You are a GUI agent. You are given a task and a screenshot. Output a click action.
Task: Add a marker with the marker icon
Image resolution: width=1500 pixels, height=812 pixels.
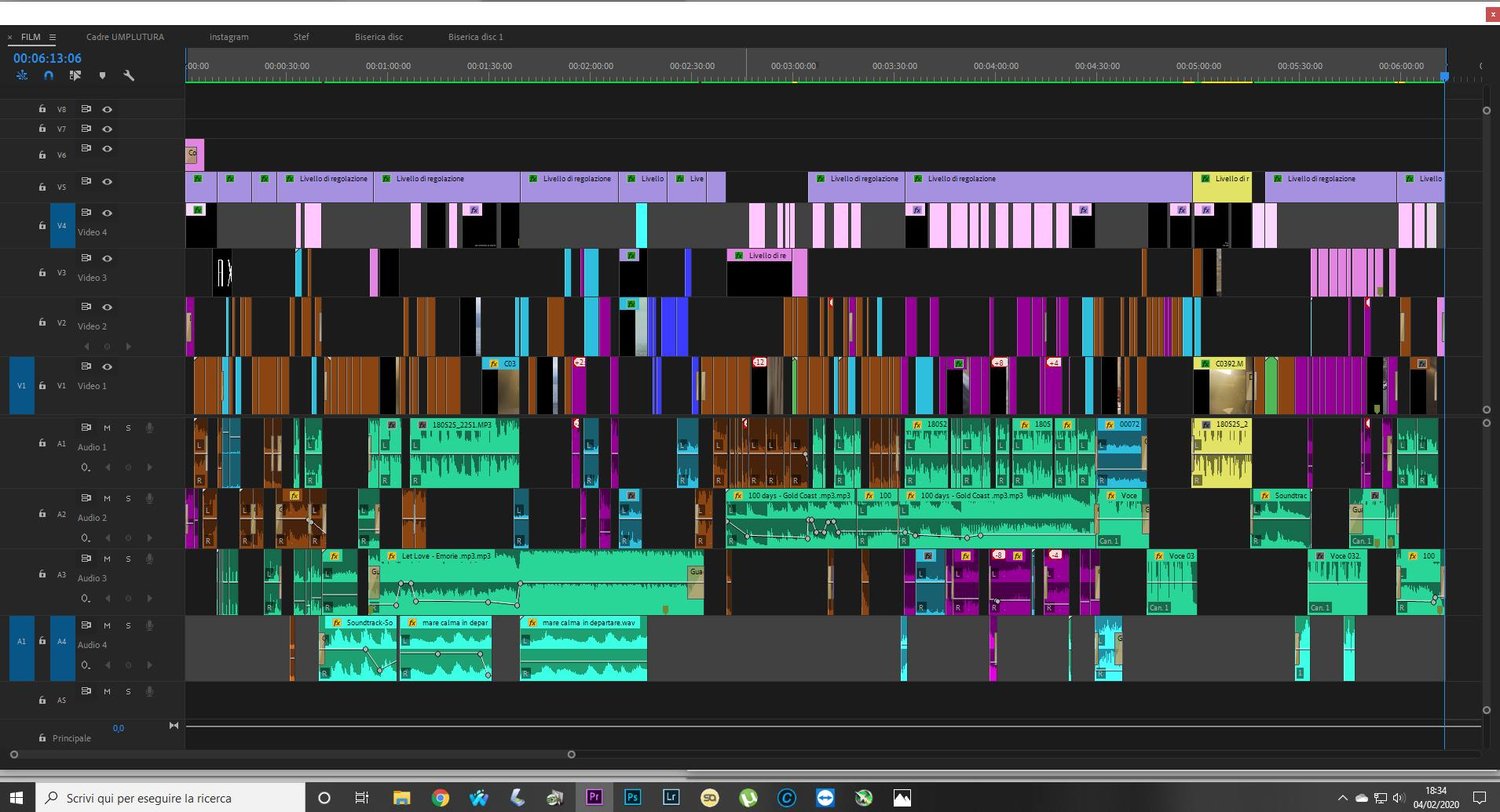coord(102,75)
